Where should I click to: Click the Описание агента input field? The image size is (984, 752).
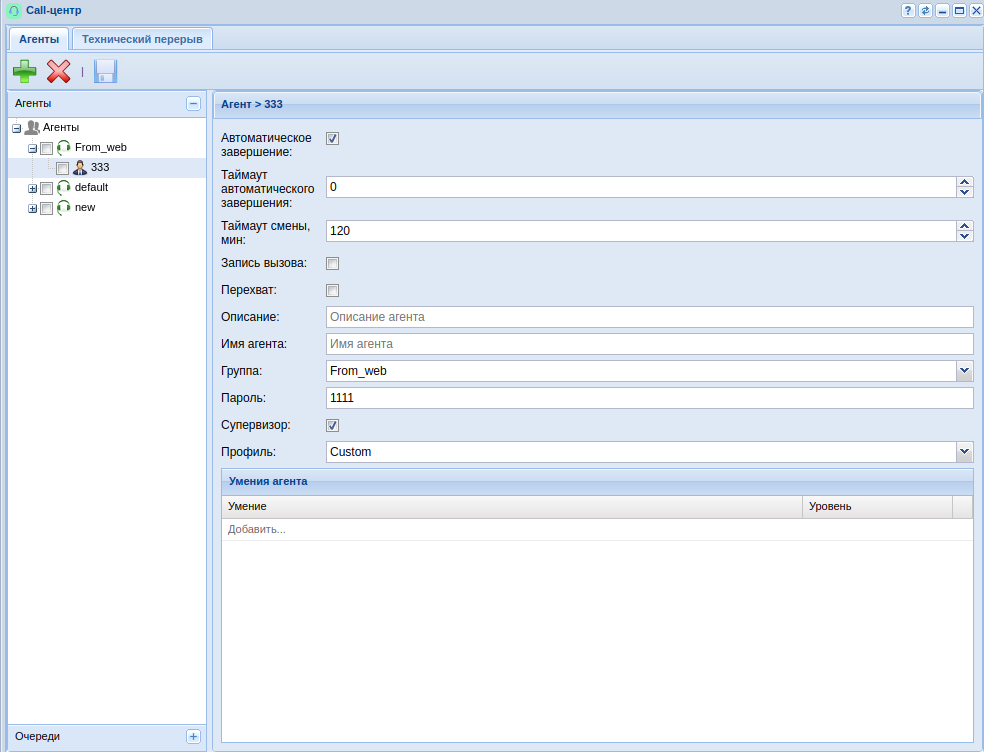tap(650, 317)
